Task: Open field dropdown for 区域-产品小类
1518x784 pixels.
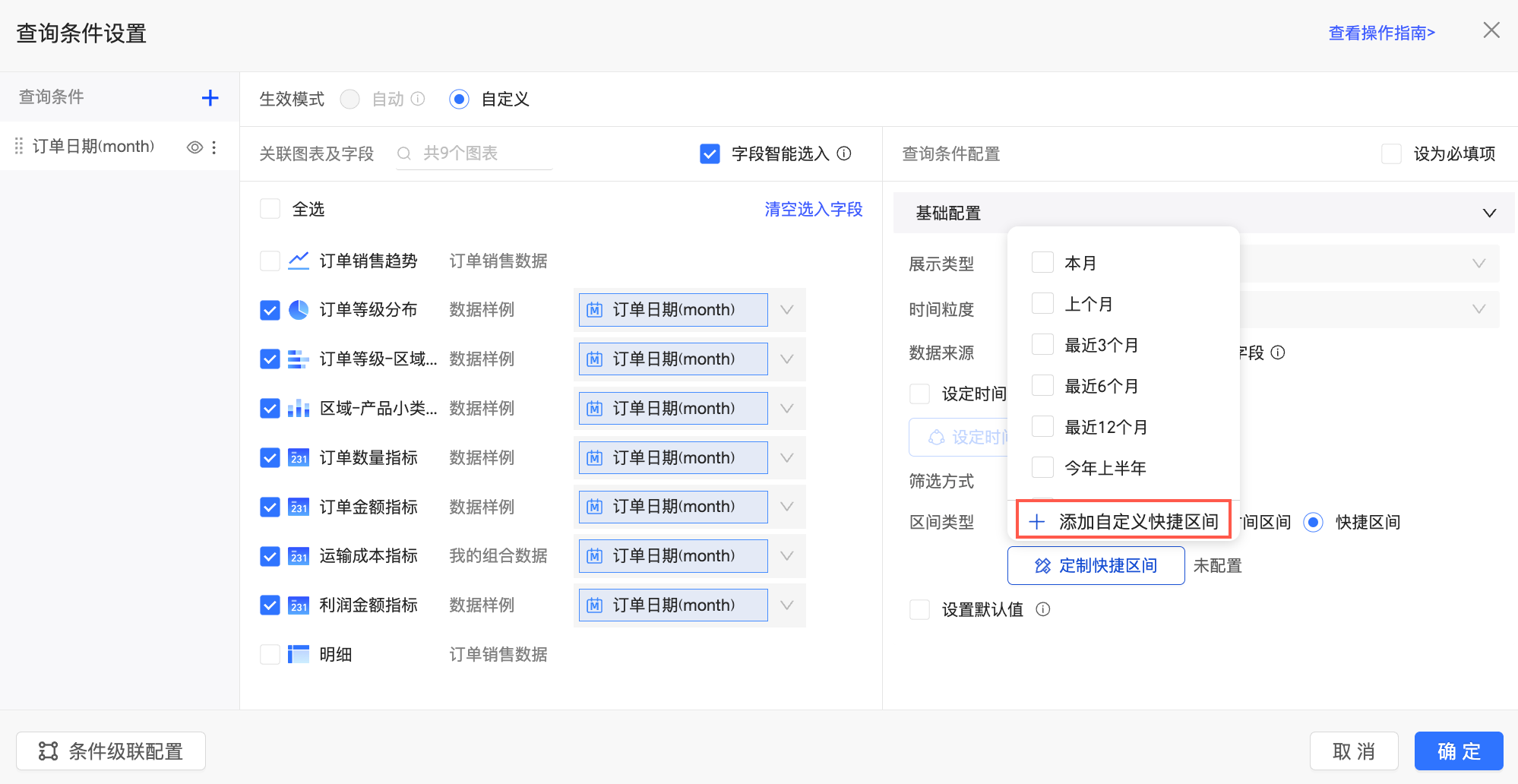Action: (787, 409)
